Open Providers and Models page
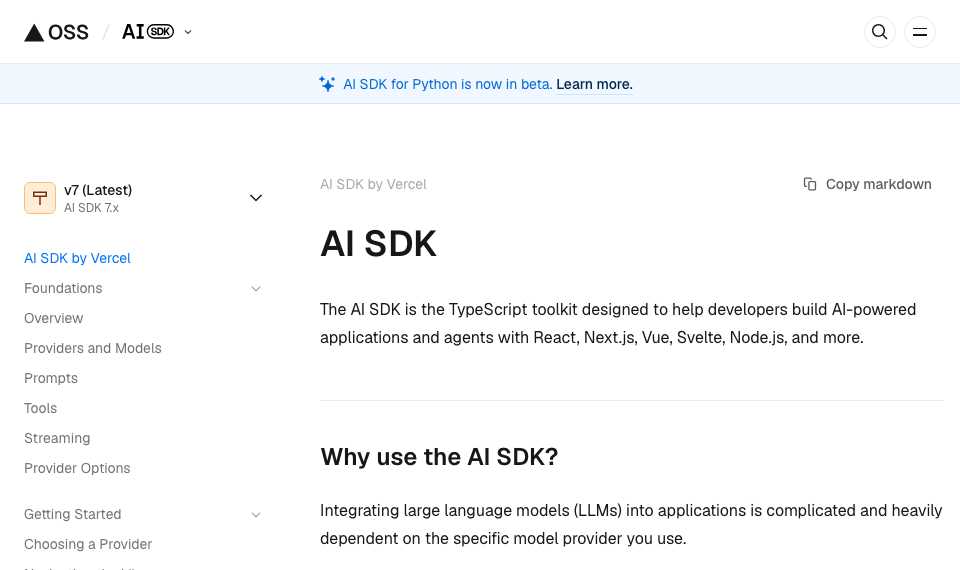 tap(92, 348)
